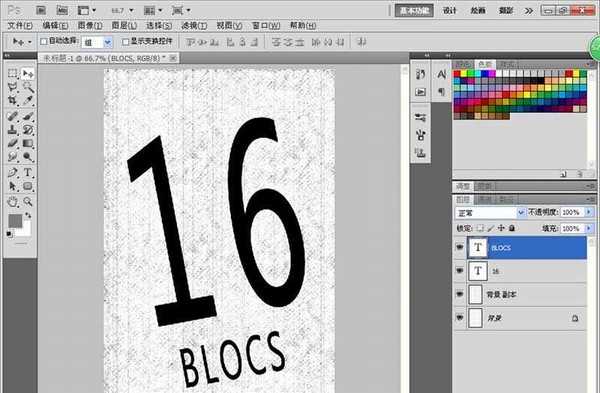Select the Zoom tool in toolbox

pos(28,201)
